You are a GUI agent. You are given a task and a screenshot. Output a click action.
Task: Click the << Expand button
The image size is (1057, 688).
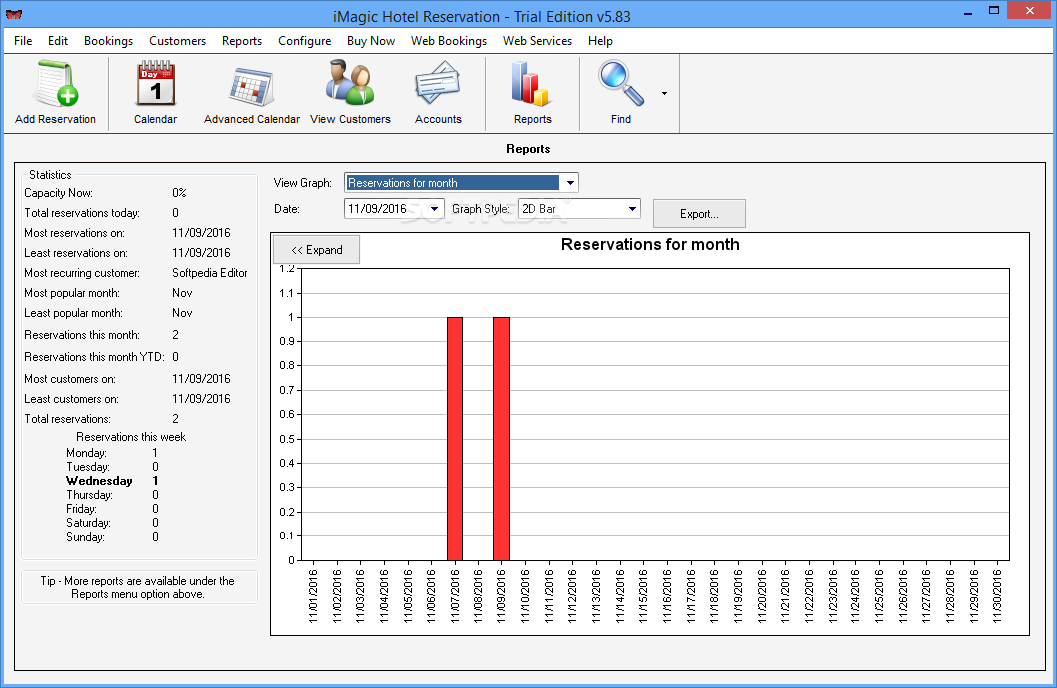(x=316, y=250)
